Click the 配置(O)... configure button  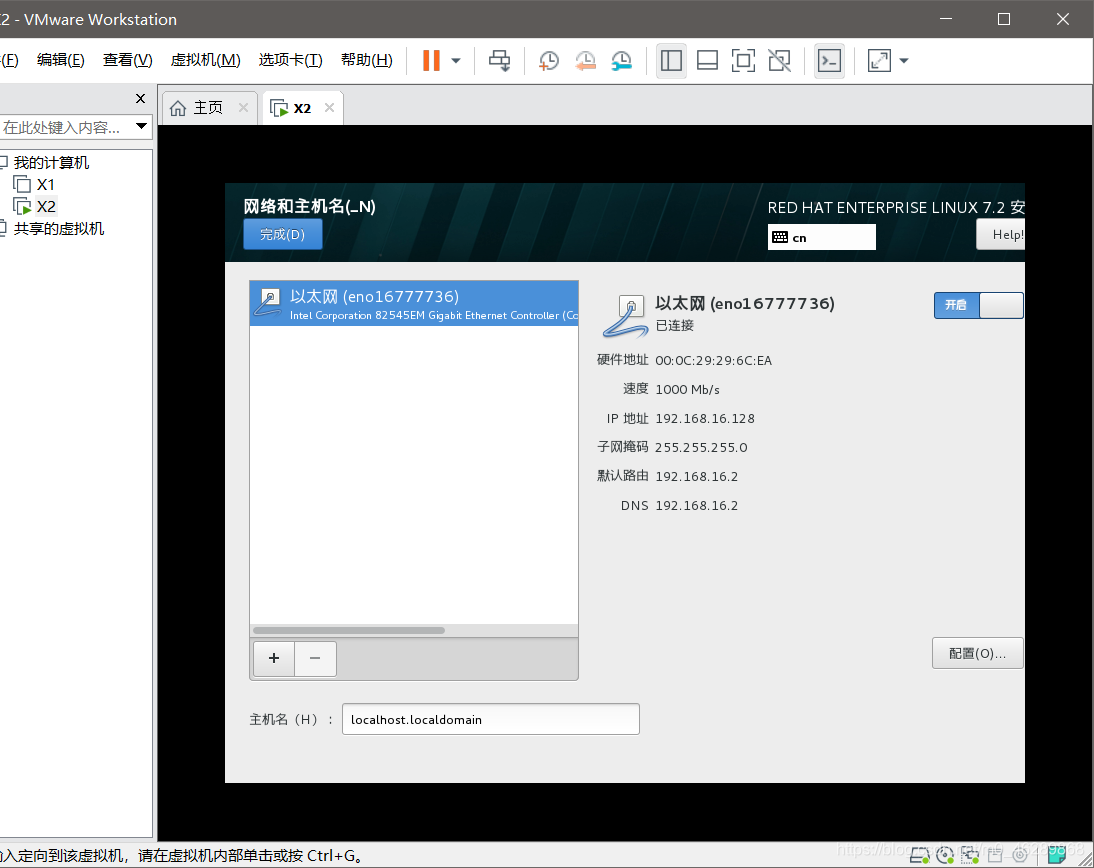pos(977,653)
